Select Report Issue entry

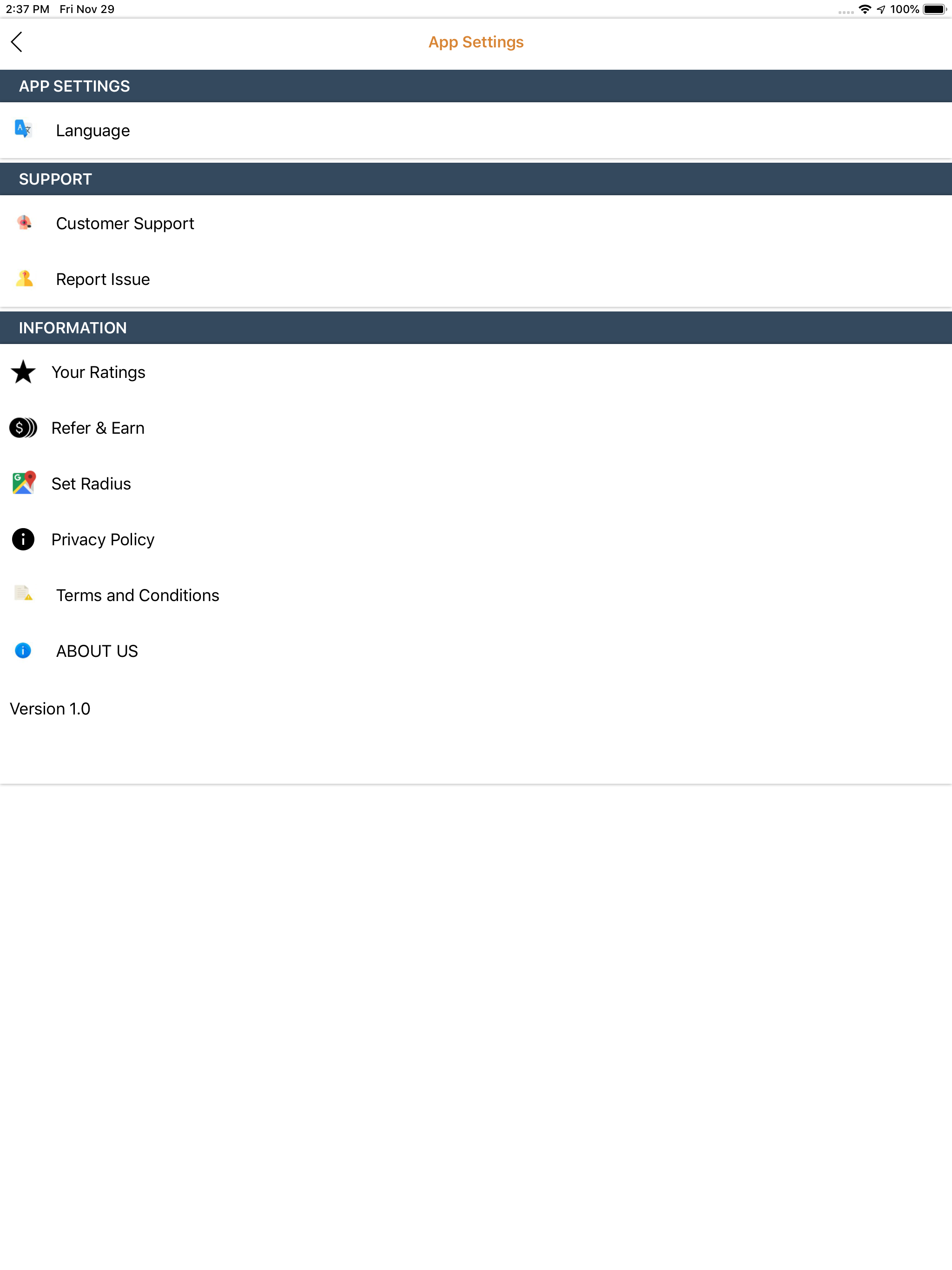pyautogui.click(x=103, y=279)
